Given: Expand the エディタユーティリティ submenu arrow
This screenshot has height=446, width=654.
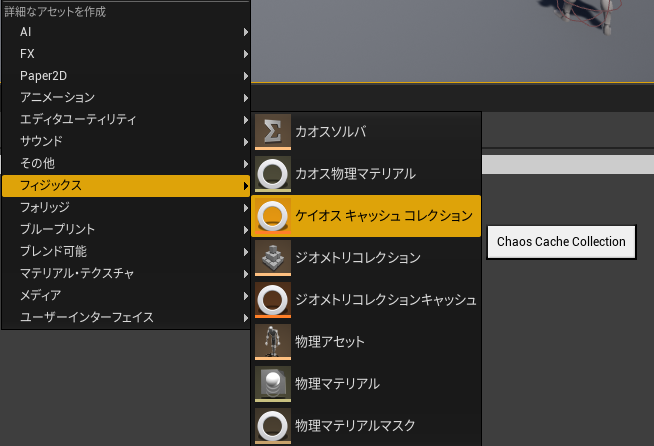Looking at the screenshot, I should pyautogui.click(x=246, y=120).
